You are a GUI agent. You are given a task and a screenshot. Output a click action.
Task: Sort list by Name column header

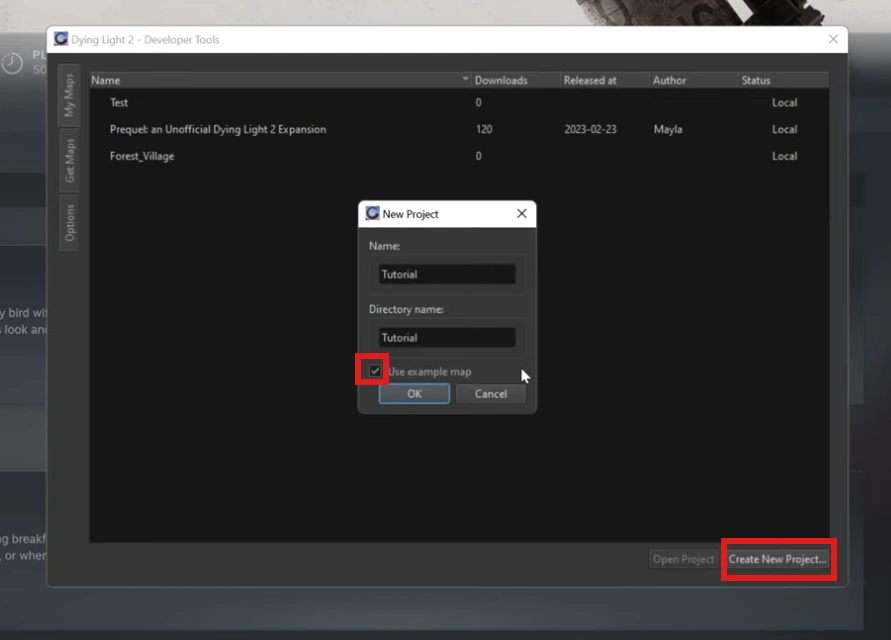(280, 80)
